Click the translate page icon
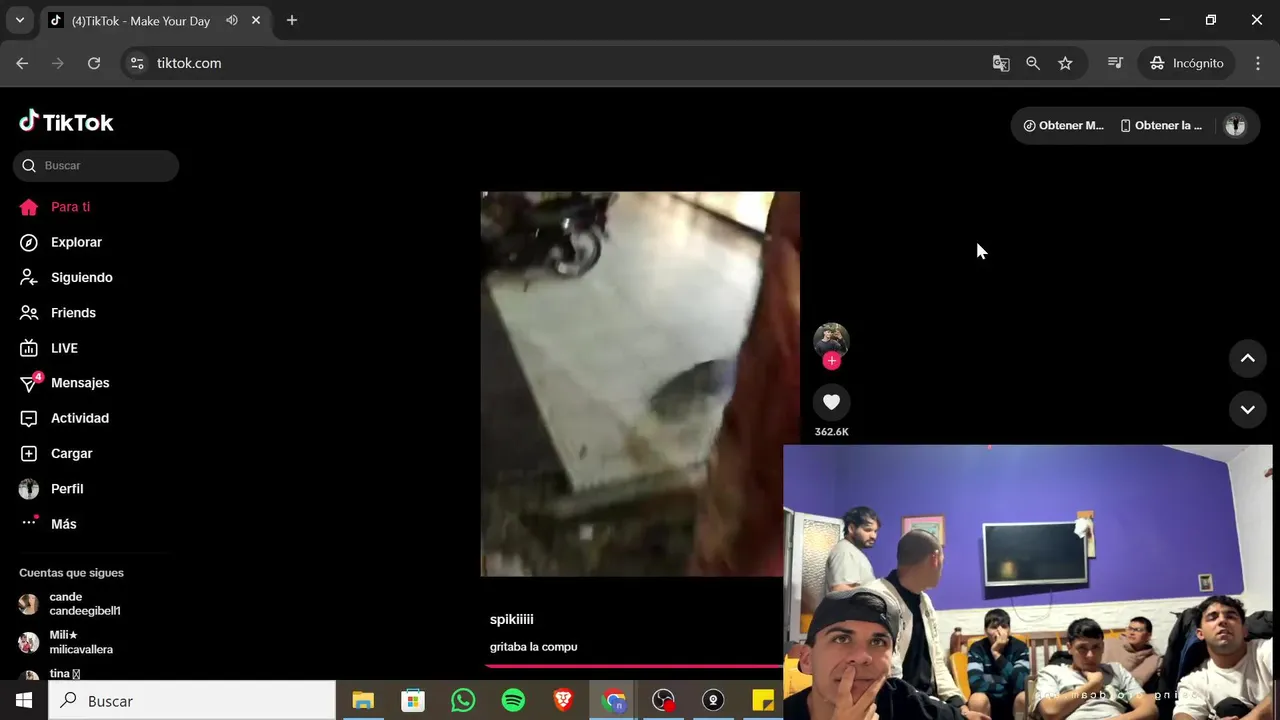The width and height of the screenshot is (1280, 720). (x=1001, y=63)
